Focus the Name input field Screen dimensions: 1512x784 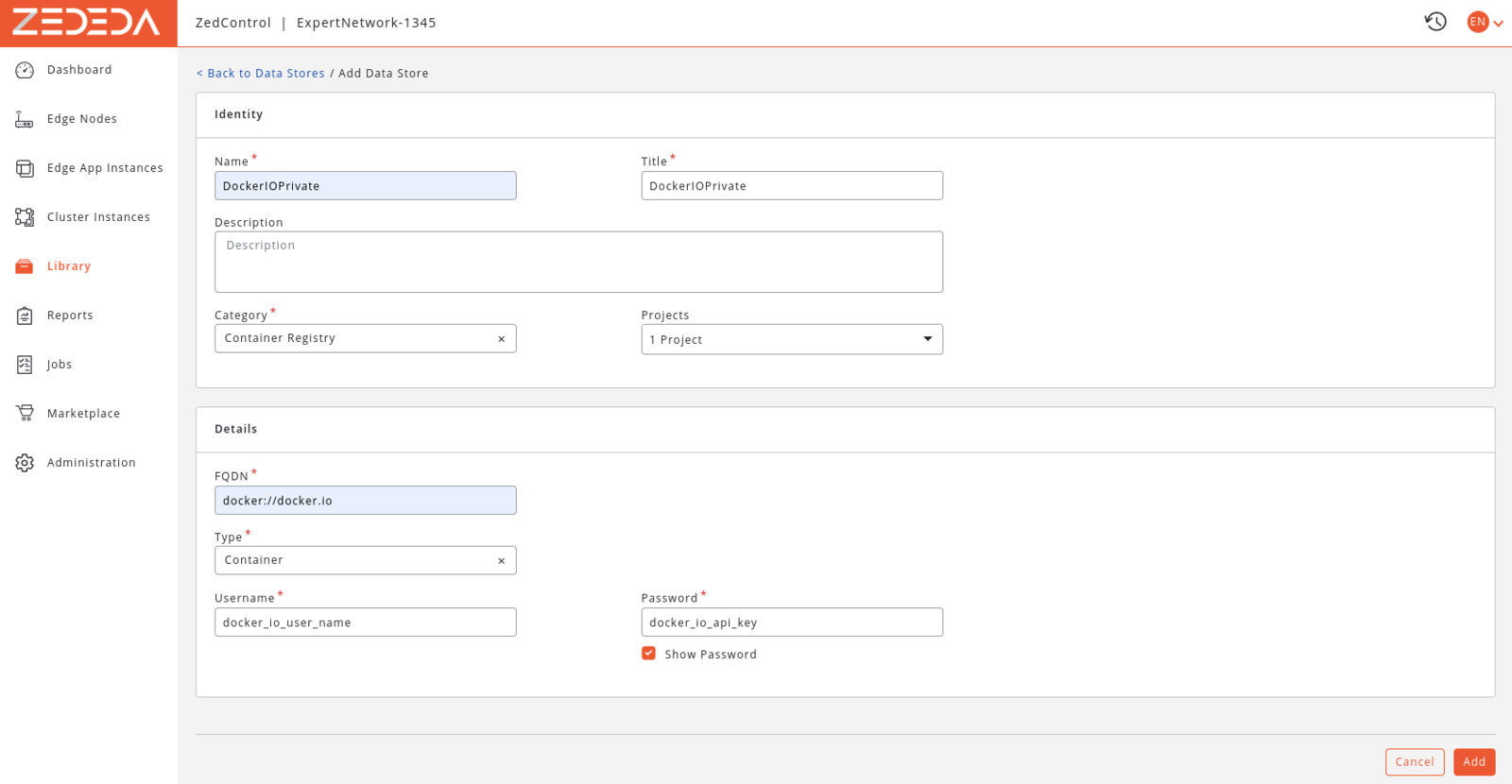tap(365, 186)
